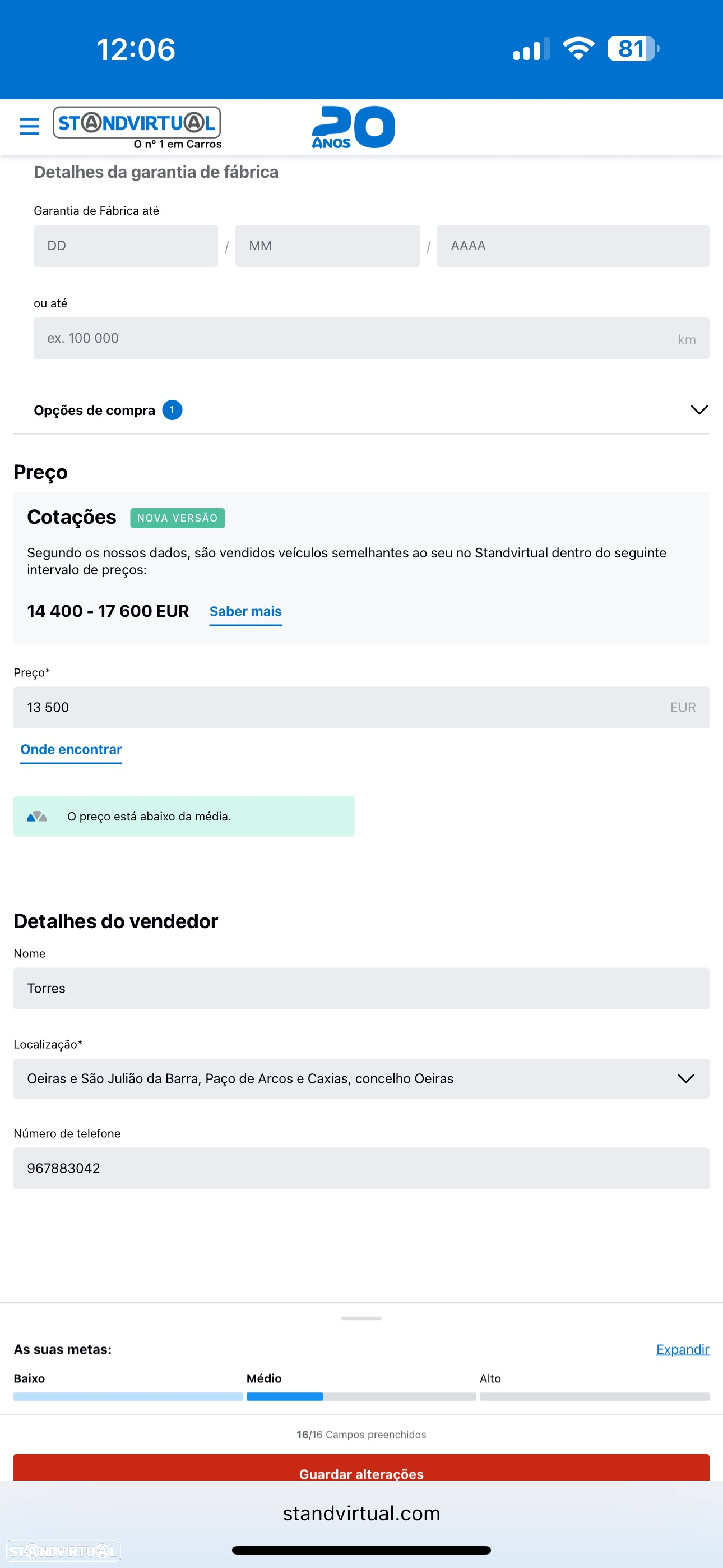Open the Onde encontrar link
Screen dimensions: 723x1568
[x=71, y=750]
